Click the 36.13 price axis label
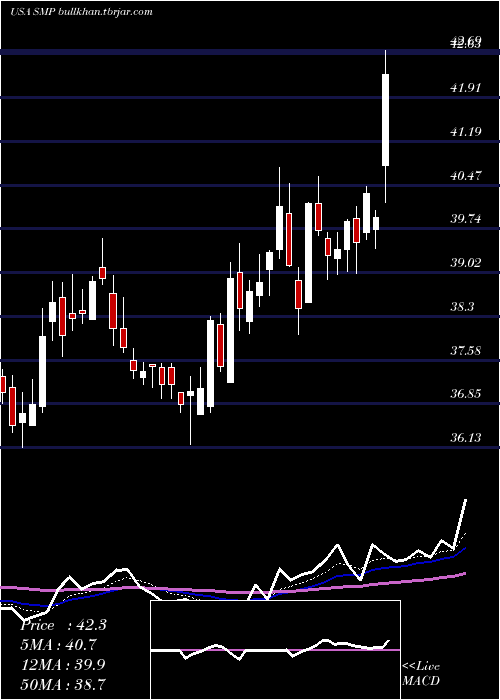Screen dimensions: 500x700 pos(466,438)
